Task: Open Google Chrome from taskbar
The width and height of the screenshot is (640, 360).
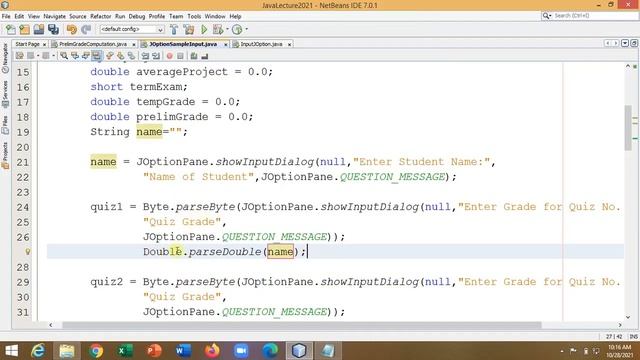Action: tap(96, 351)
